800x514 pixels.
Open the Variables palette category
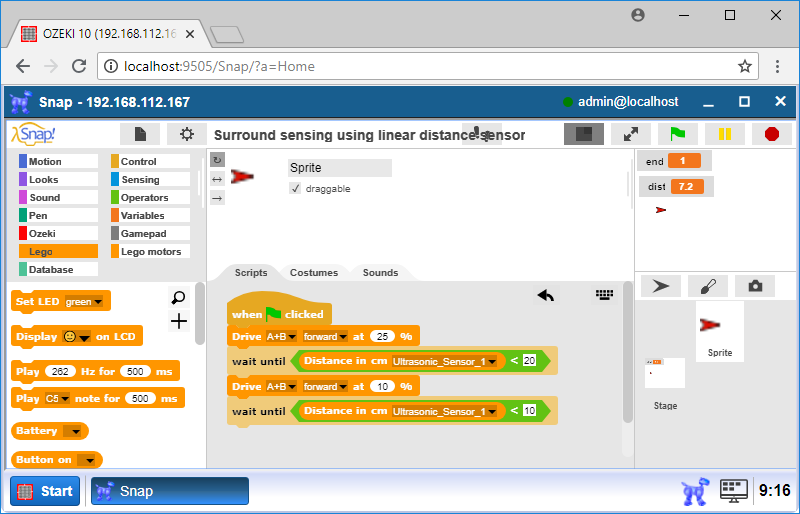pyautogui.click(x=151, y=215)
